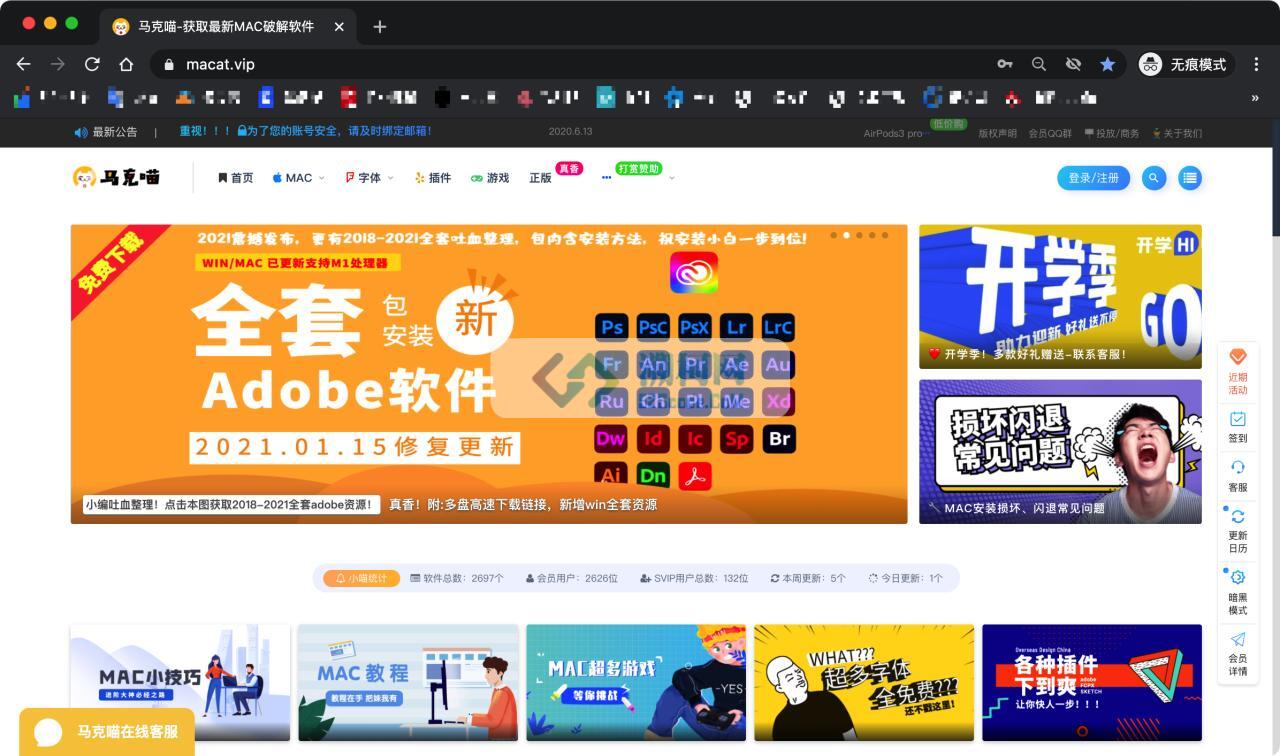The height and width of the screenshot is (756, 1280).
Task: Open the MAC小技巧 category card
Action: (x=180, y=682)
